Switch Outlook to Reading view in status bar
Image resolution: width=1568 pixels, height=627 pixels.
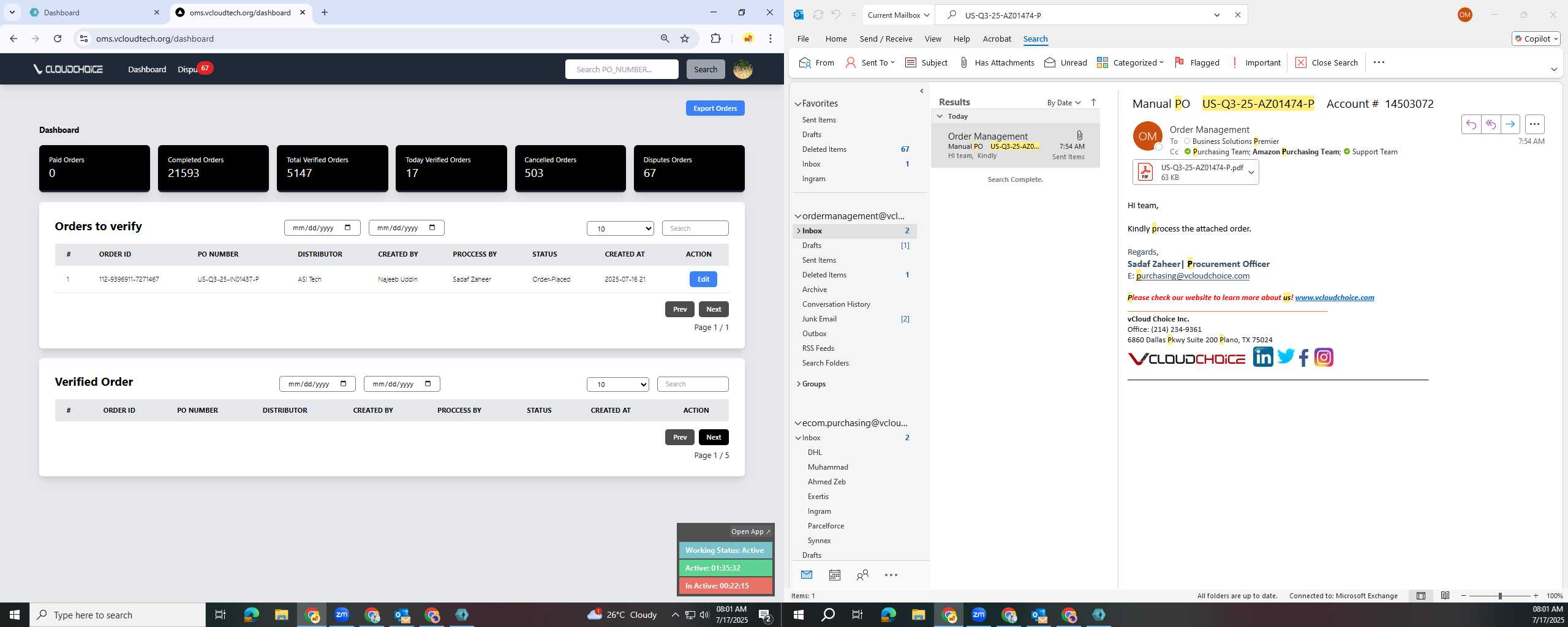(1445, 596)
